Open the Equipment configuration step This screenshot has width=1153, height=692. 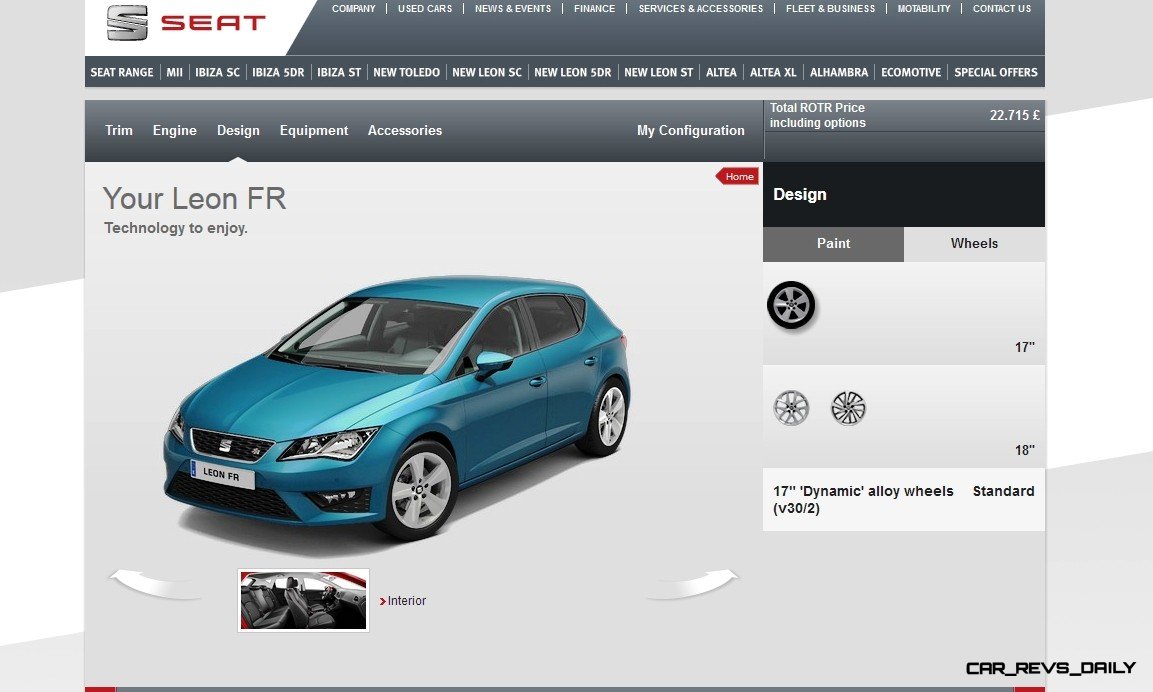coord(314,130)
